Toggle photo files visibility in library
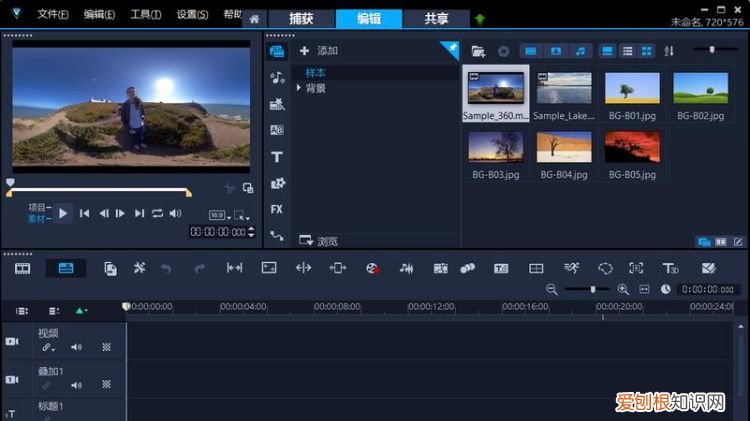Image resolution: width=750 pixels, height=421 pixels. pos(555,51)
